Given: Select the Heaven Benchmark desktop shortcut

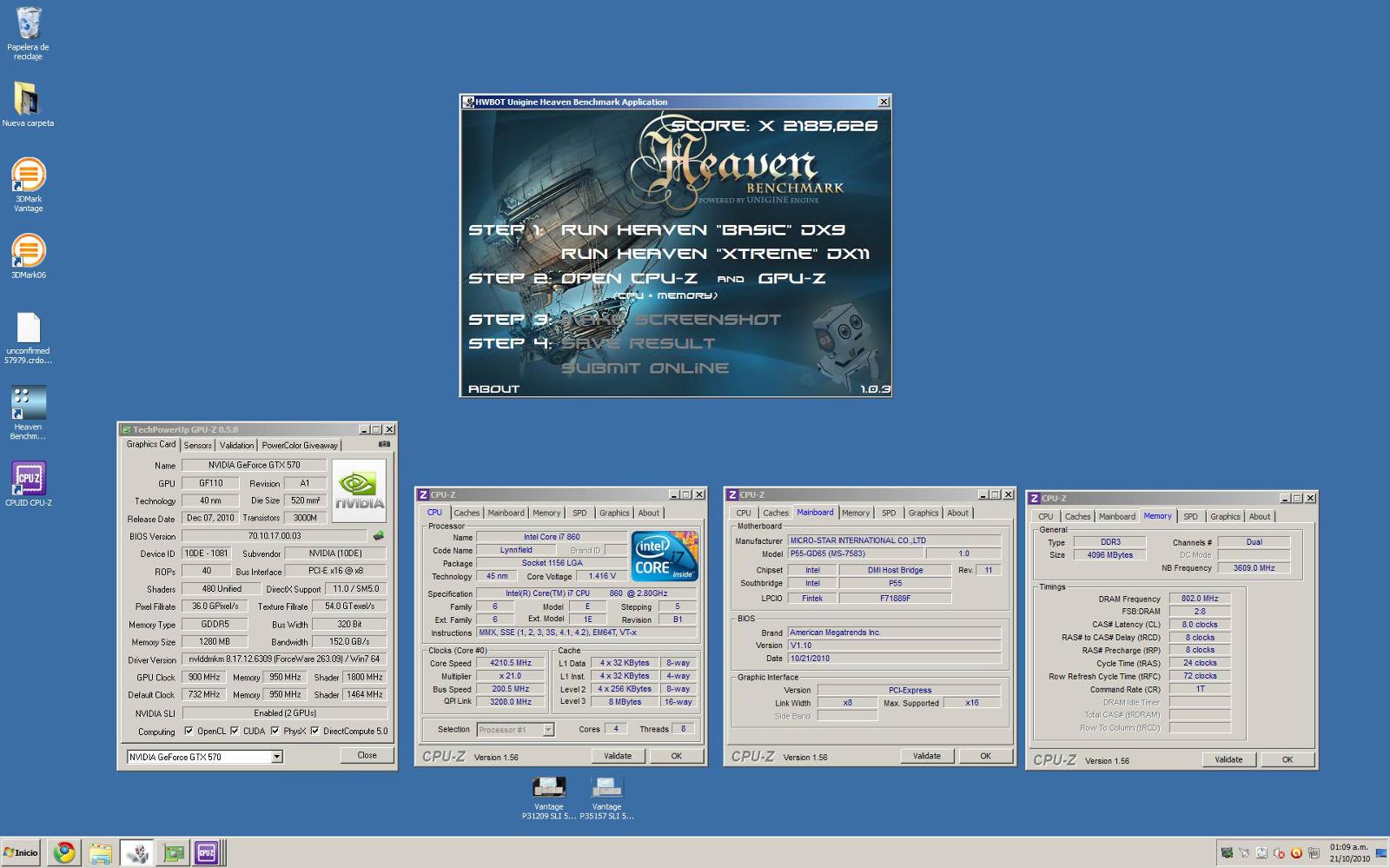Looking at the screenshot, I should pyautogui.click(x=28, y=414).
